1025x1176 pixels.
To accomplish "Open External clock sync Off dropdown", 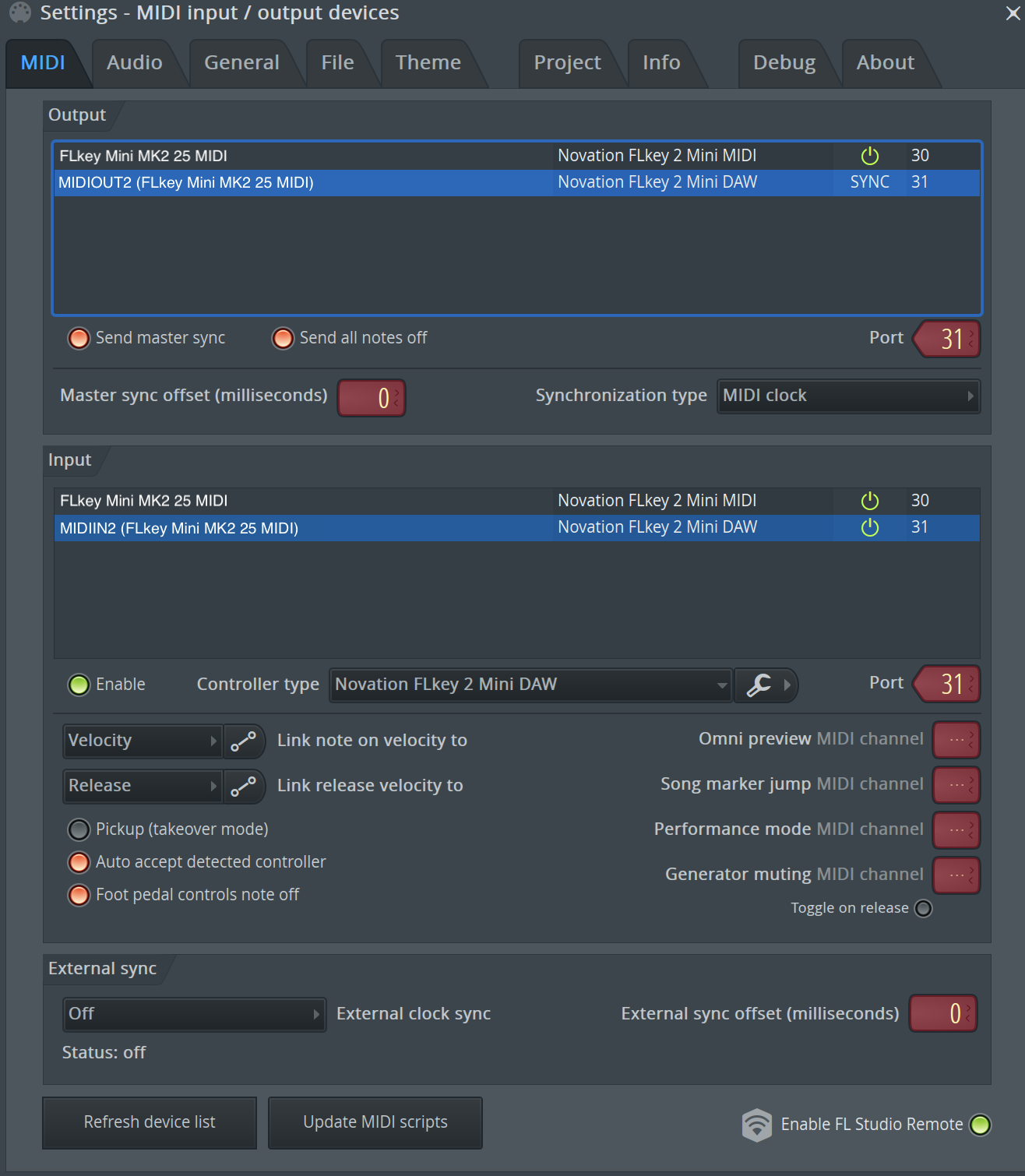I will pyautogui.click(x=194, y=1014).
